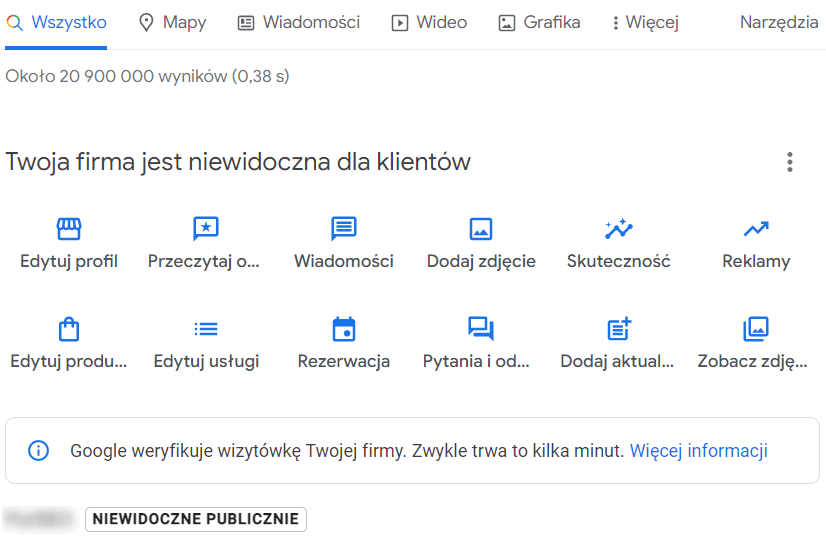Open the Edytuj profil storefront icon
The image size is (826, 536).
click(x=69, y=229)
